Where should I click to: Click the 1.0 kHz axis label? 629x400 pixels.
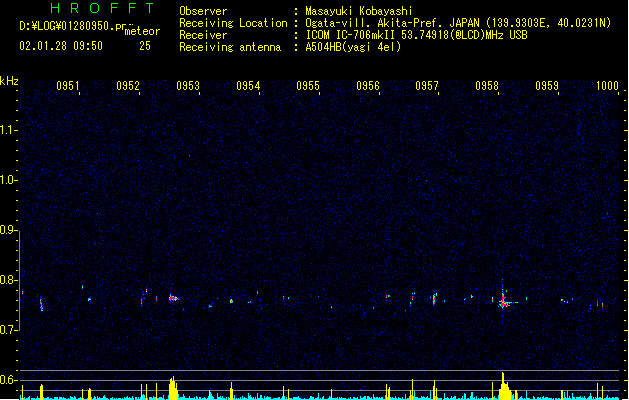pyautogui.click(x=9, y=180)
